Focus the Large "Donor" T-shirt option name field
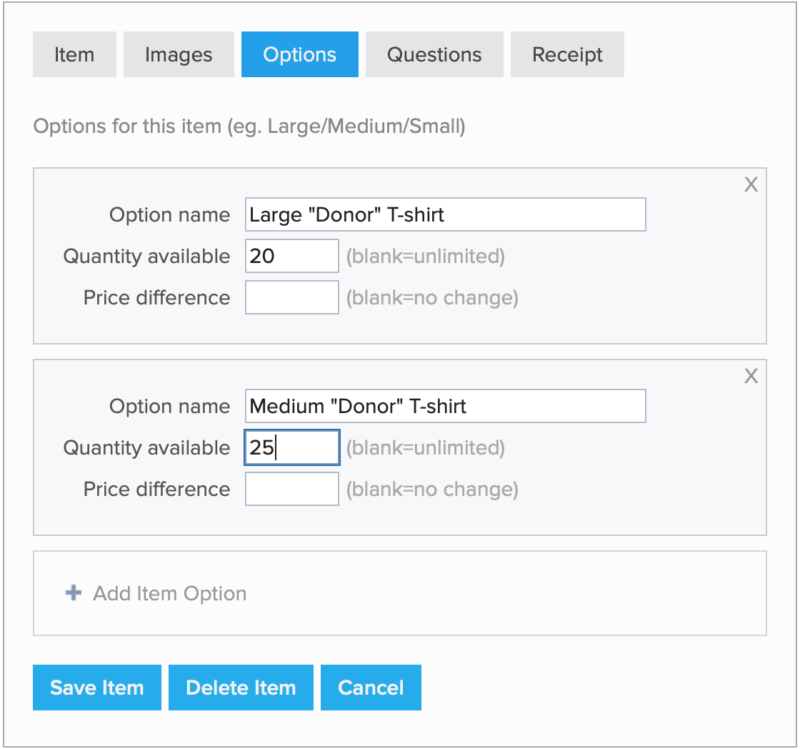 [x=445, y=215]
